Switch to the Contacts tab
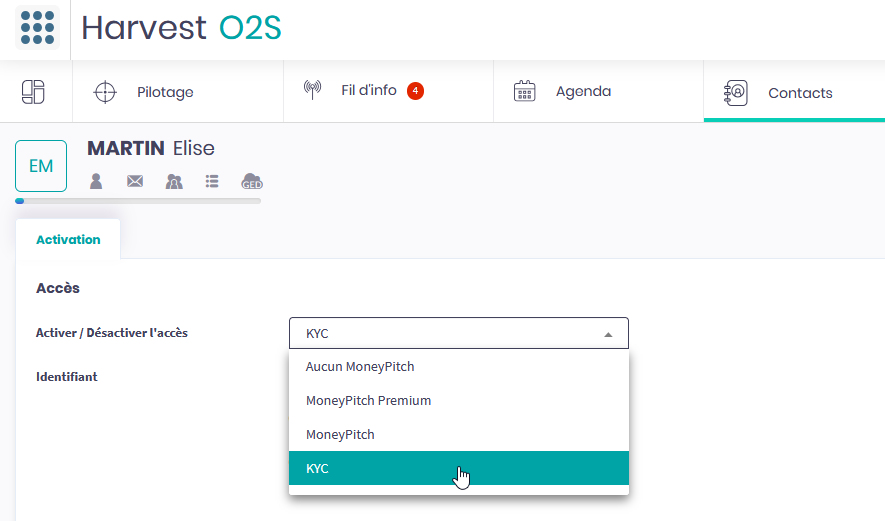Viewport: 885px width, 521px height. (800, 93)
